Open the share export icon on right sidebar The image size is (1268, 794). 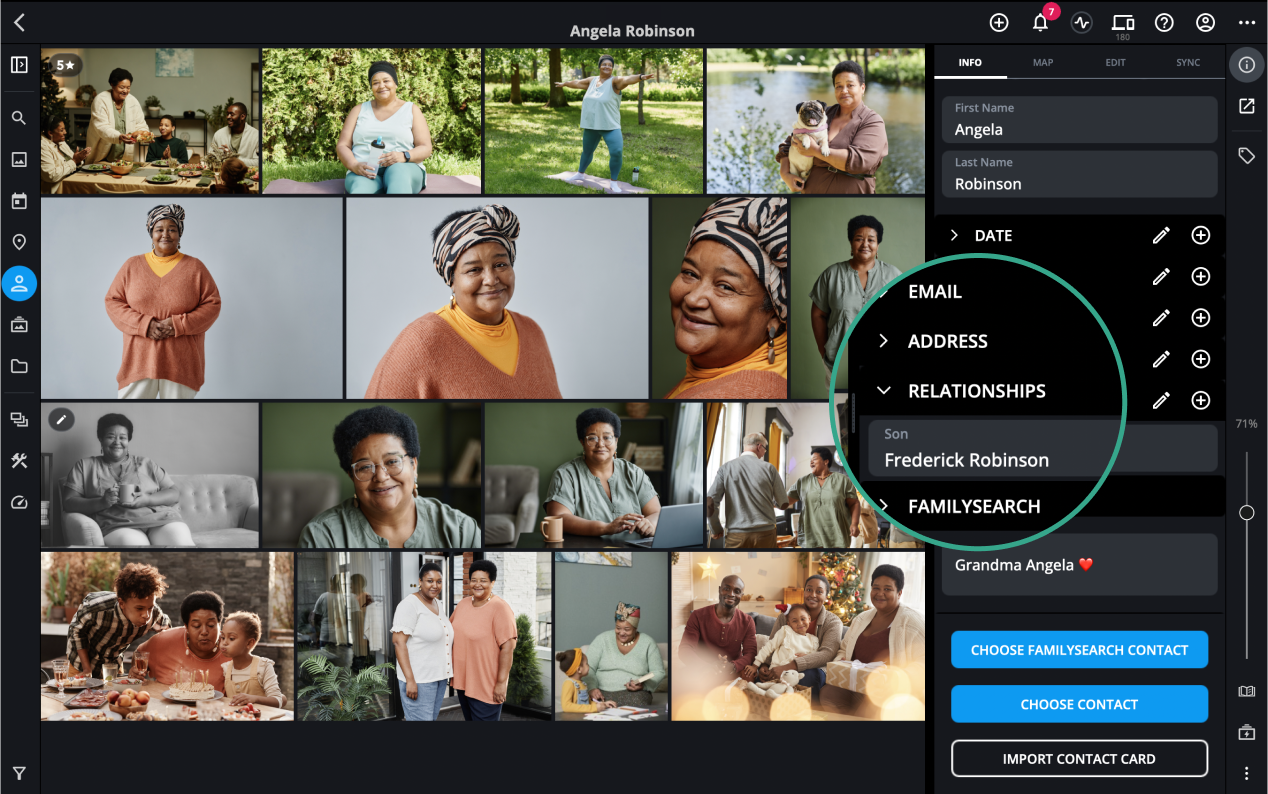pyautogui.click(x=1246, y=105)
